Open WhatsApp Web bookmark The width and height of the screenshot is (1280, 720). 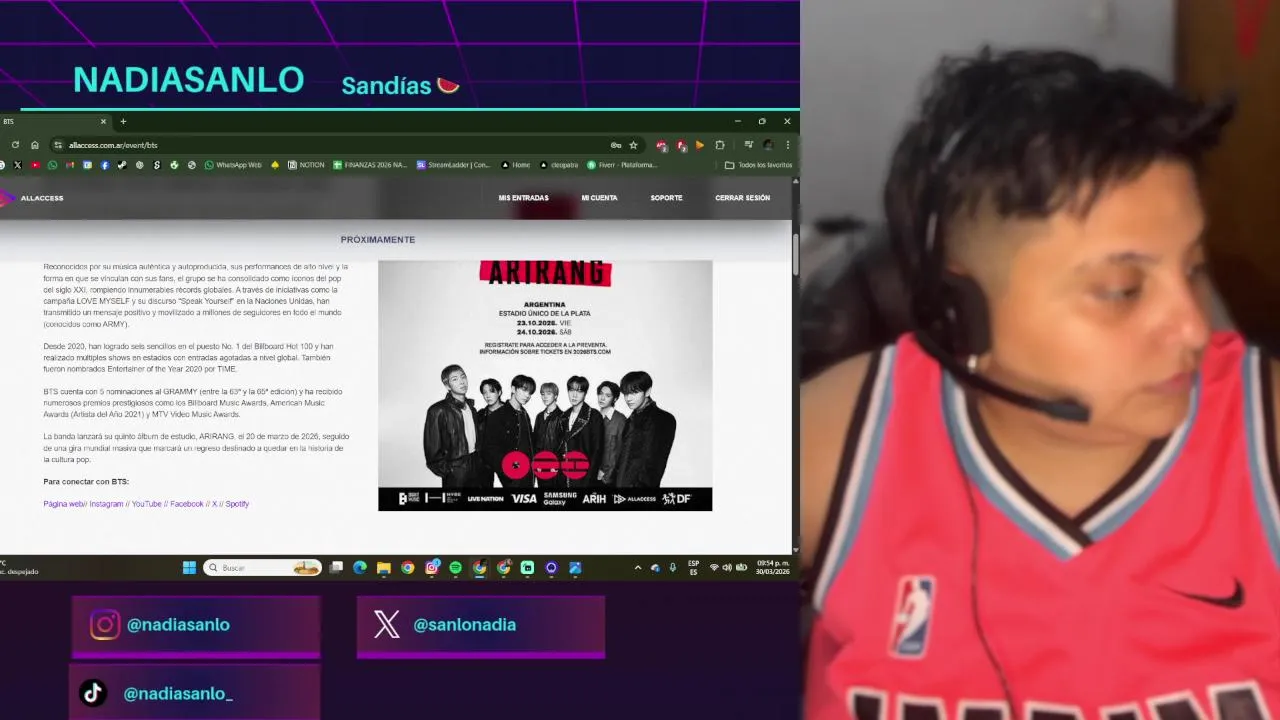click(x=233, y=165)
